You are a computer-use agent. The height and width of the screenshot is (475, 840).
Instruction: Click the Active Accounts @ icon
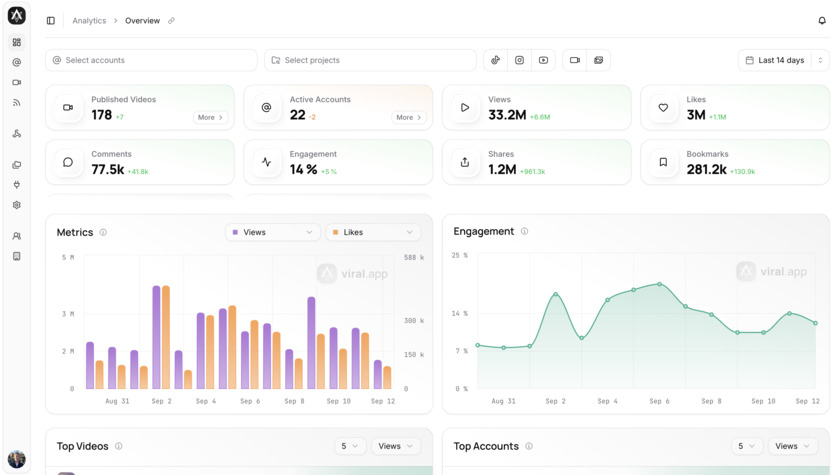(x=266, y=108)
